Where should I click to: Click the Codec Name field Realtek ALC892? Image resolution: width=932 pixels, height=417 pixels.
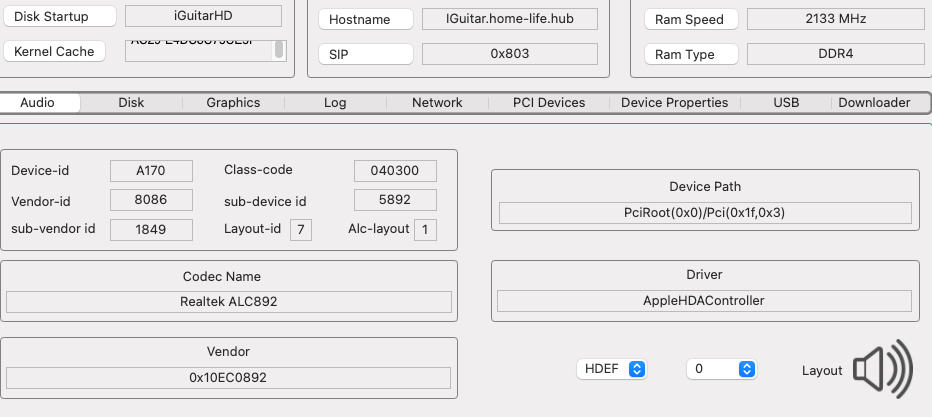point(229,302)
